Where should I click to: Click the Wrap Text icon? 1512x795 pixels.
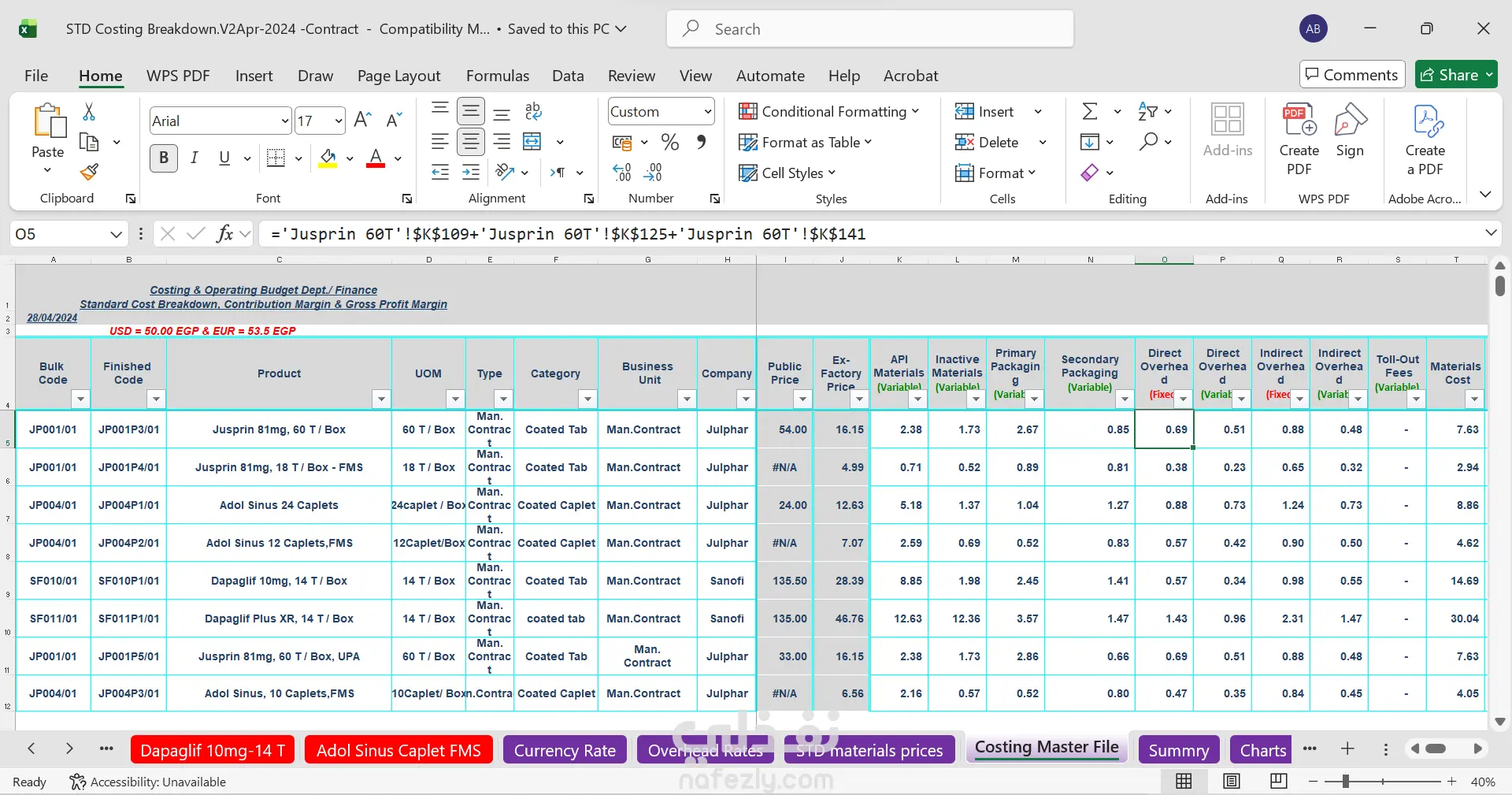(x=533, y=111)
